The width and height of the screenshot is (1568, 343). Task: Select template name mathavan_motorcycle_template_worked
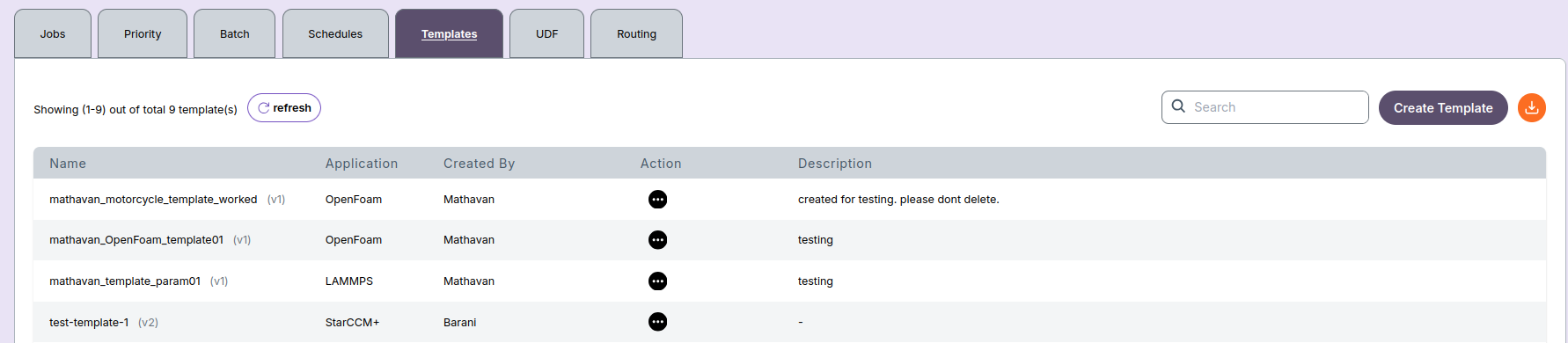[x=153, y=200]
